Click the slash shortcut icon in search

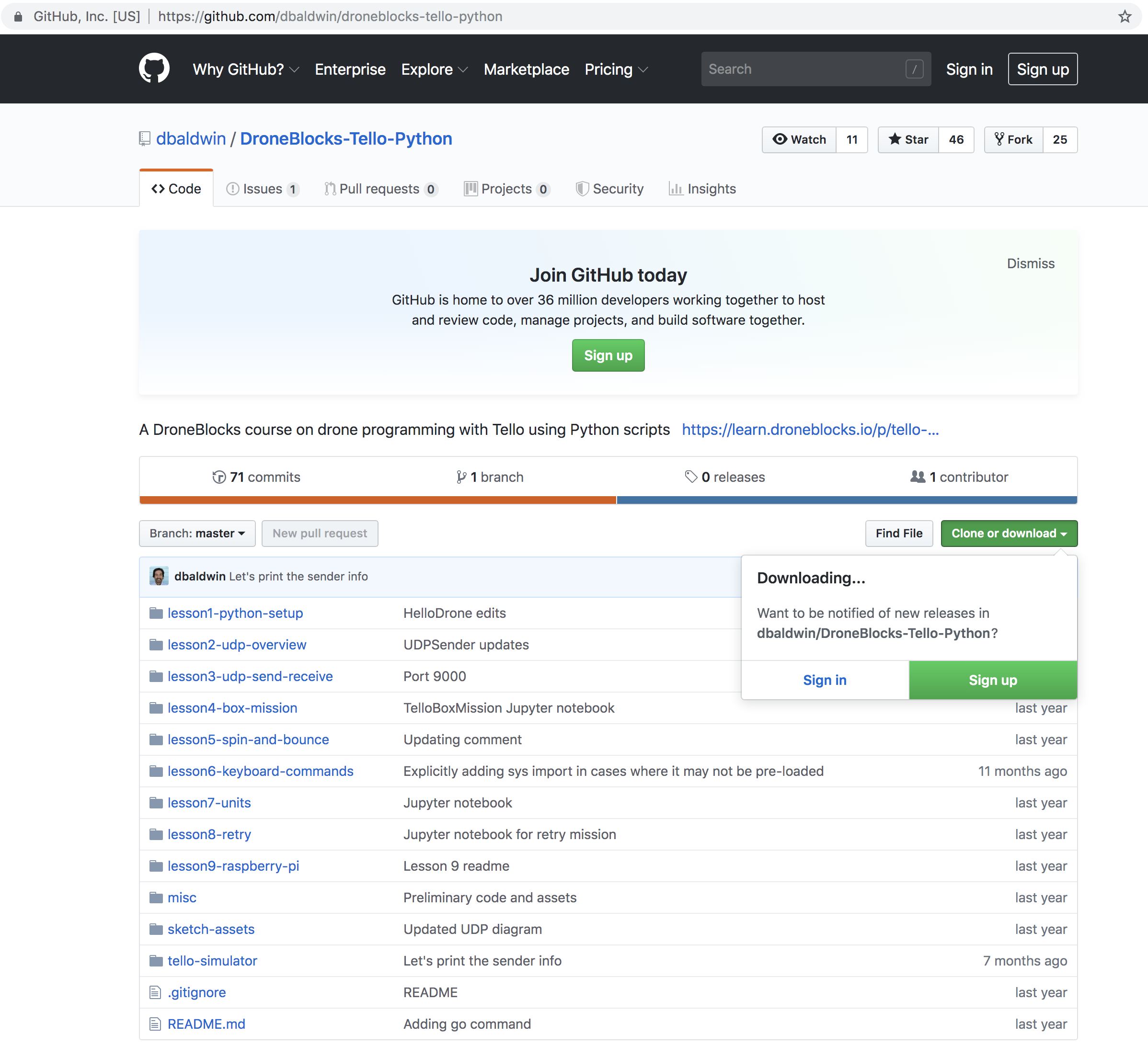tap(915, 69)
